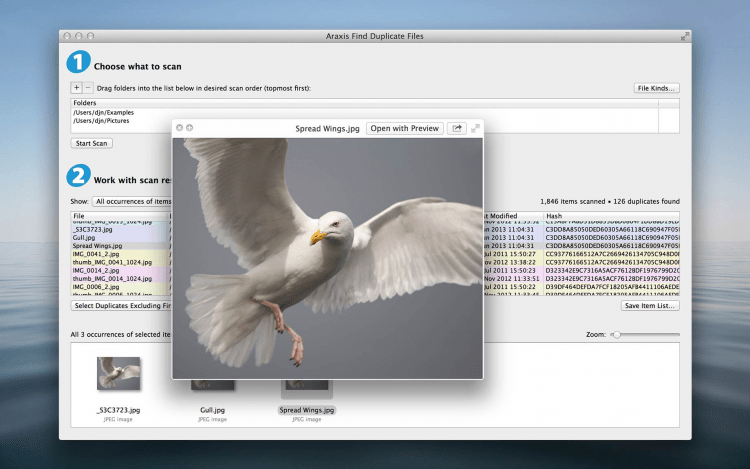The height and width of the screenshot is (469, 750).
Task: Click the full-screen arrows in the Quick Look preview
Action: pyautogui.click(x=475, y=128)
